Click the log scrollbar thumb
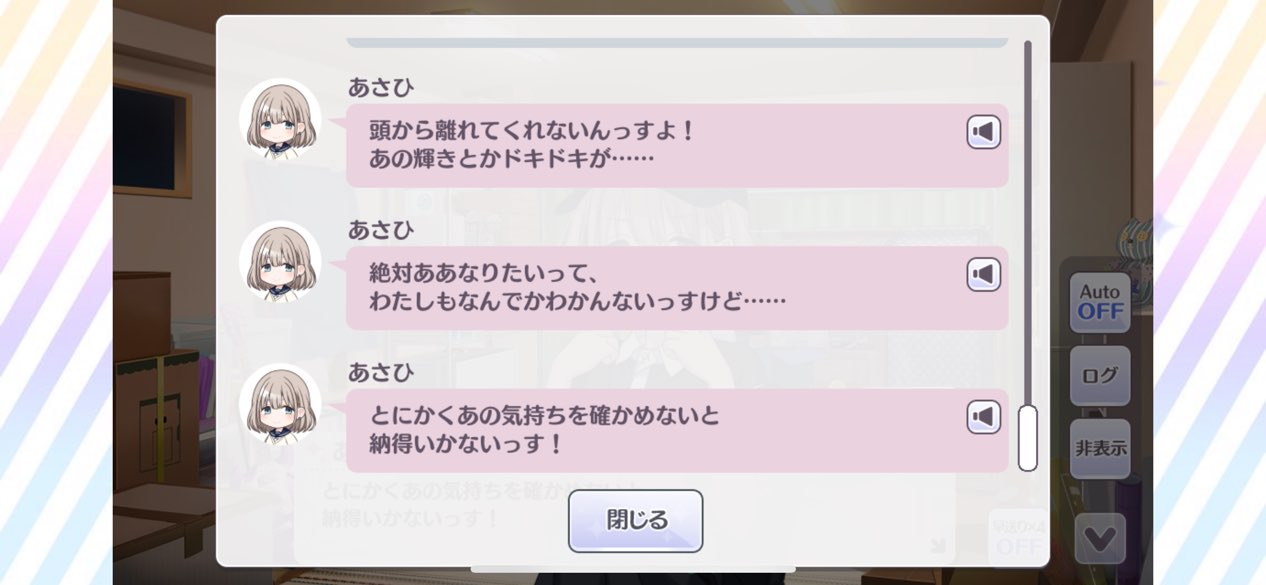Image resolution: width=1266 pixels, height=585 pixels. tap(1028, 438)
